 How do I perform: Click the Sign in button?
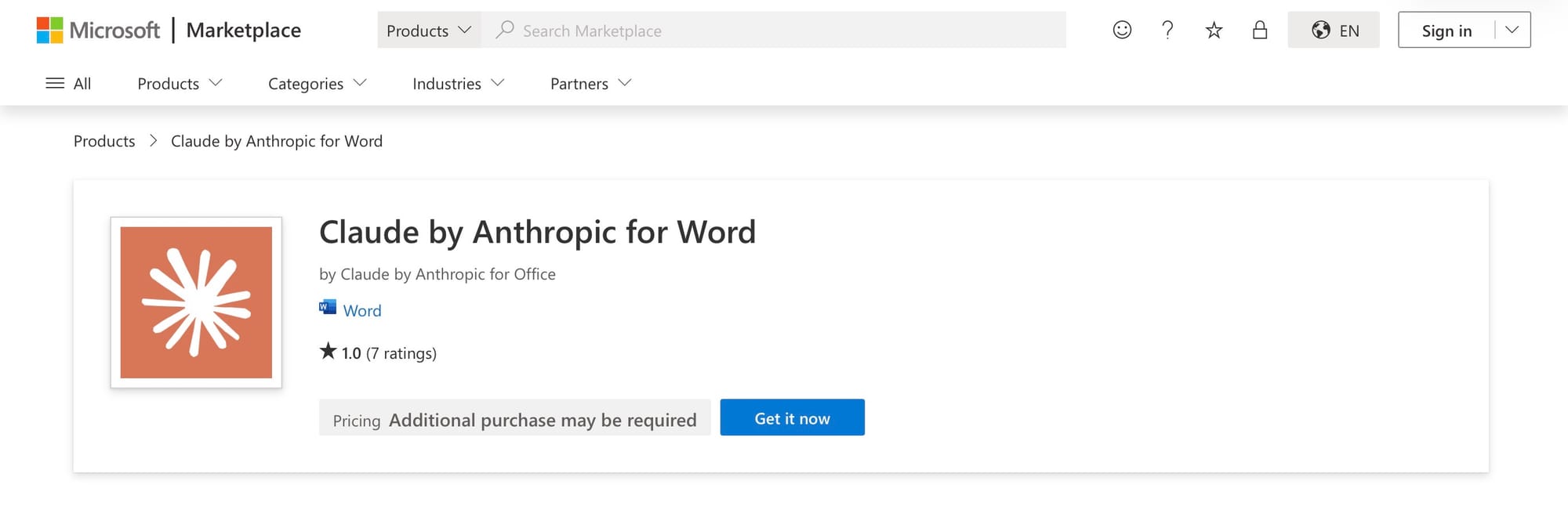[1446, 30]
